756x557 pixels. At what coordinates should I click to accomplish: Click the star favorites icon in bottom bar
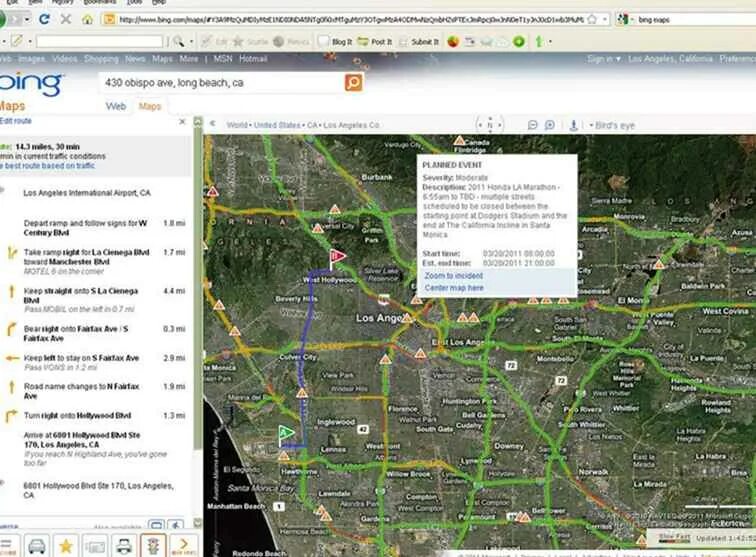tap(66, 546)
